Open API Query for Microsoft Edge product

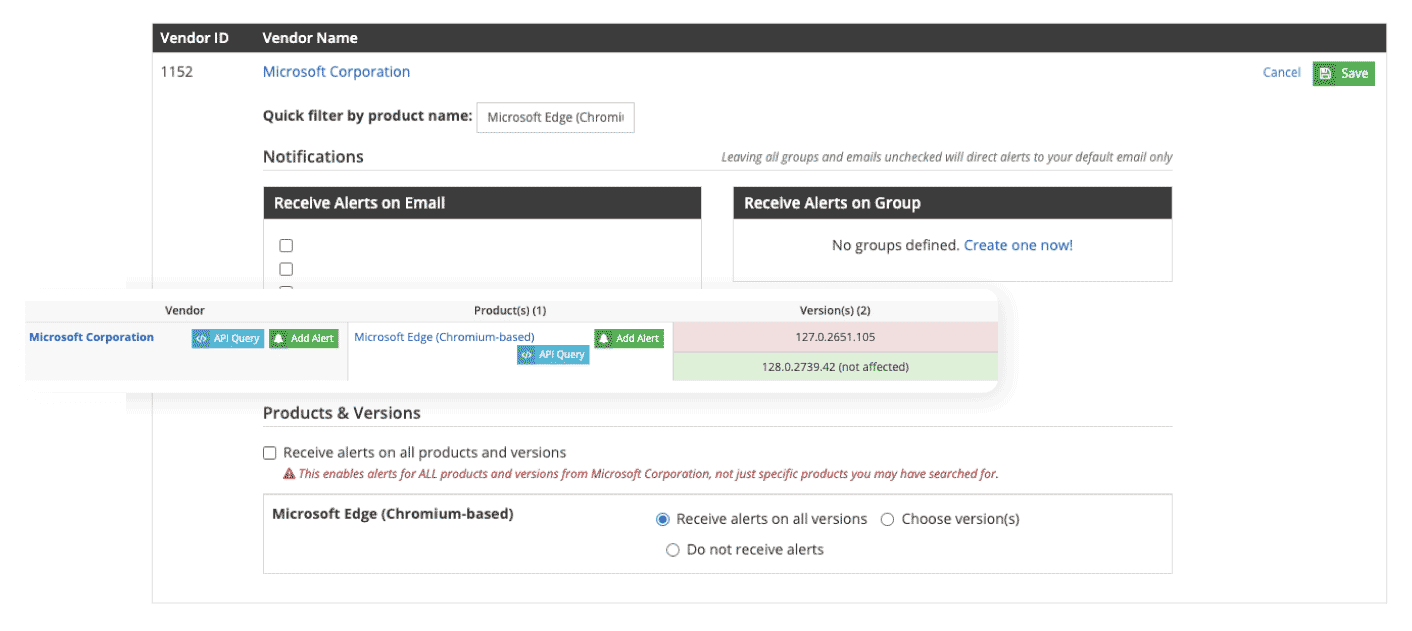[x=553, y=355]
